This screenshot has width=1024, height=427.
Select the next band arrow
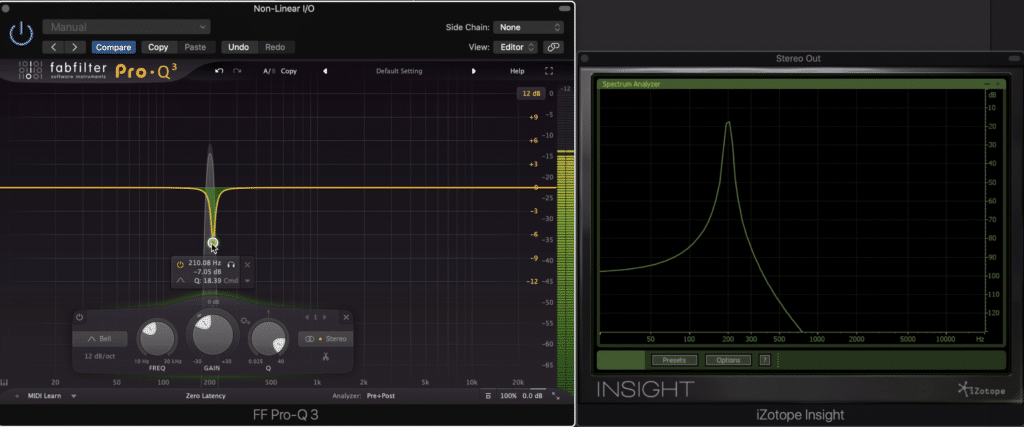pyautogui.click(x=325, y=317)
